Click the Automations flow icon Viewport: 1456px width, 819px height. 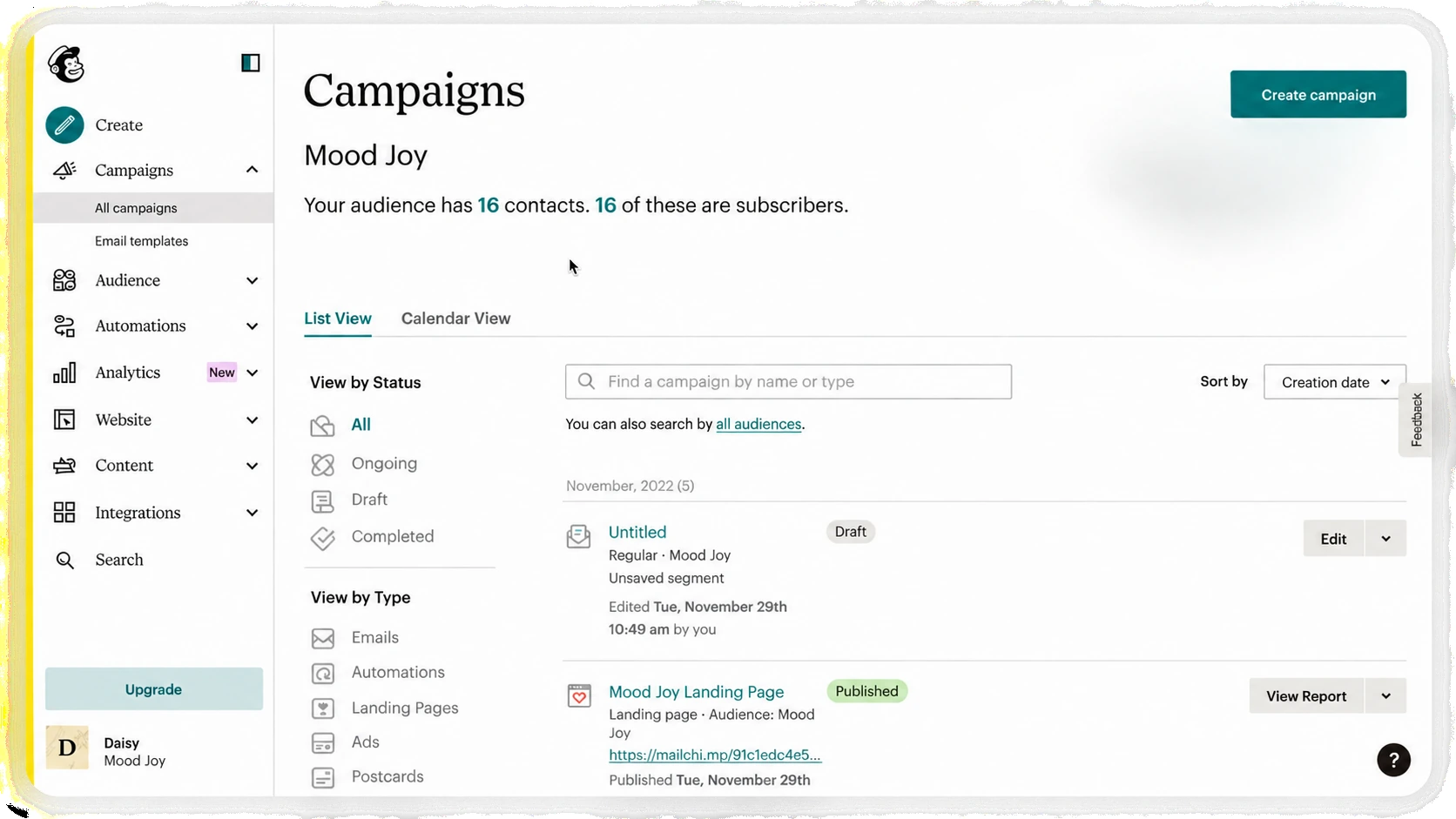pyautogui.click(x=64, y=326)
